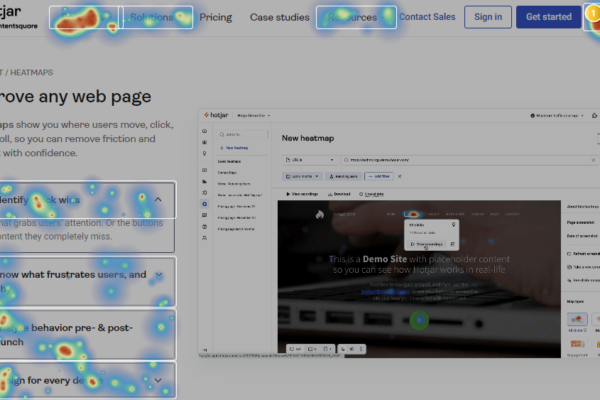Click the HEATMAPS breadcrumb text
Image resolution: width=600 pixels, height=400 pixels.
(x=32, y=72)
